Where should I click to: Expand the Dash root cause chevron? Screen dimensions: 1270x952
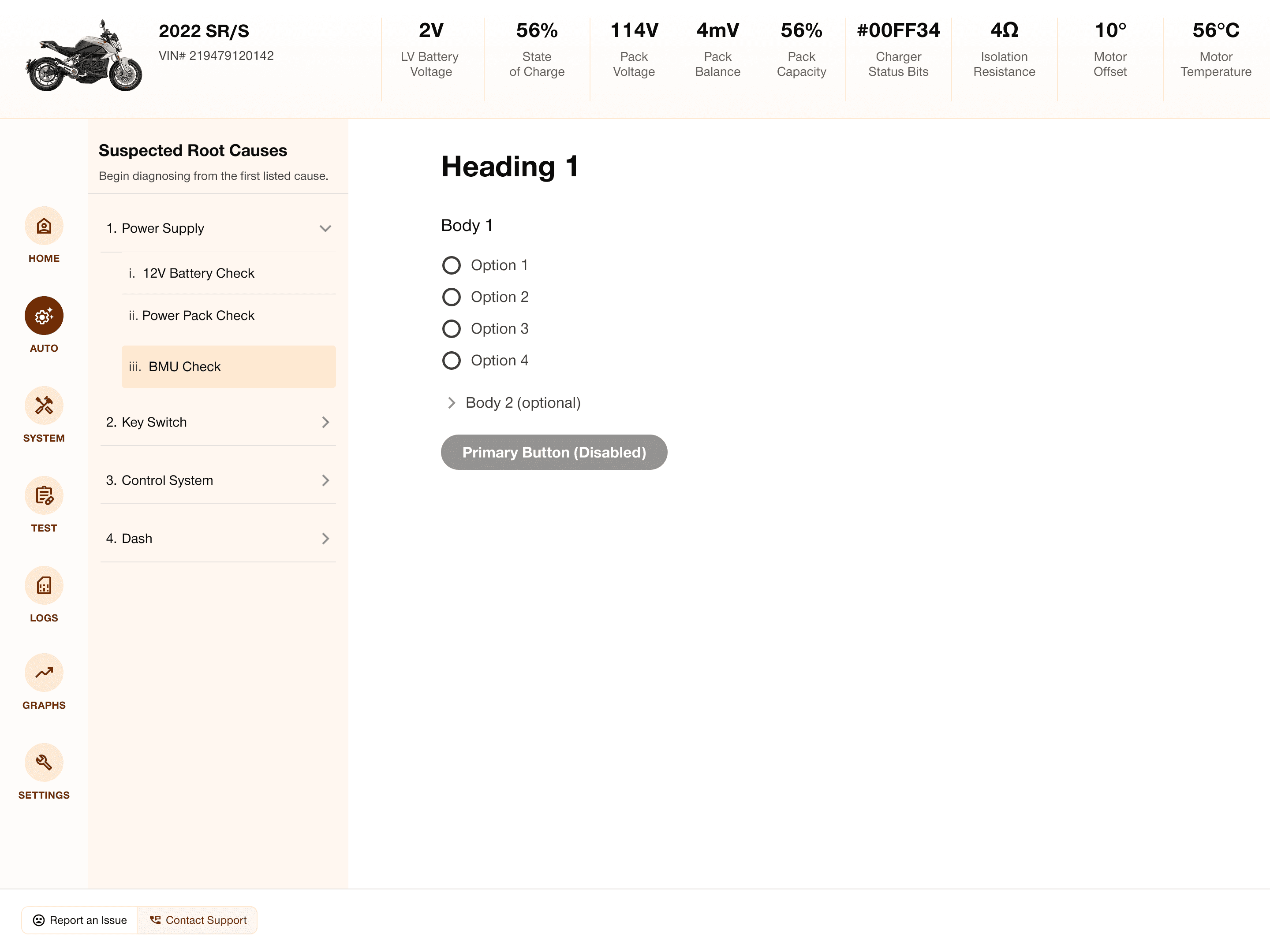[325, 538]
